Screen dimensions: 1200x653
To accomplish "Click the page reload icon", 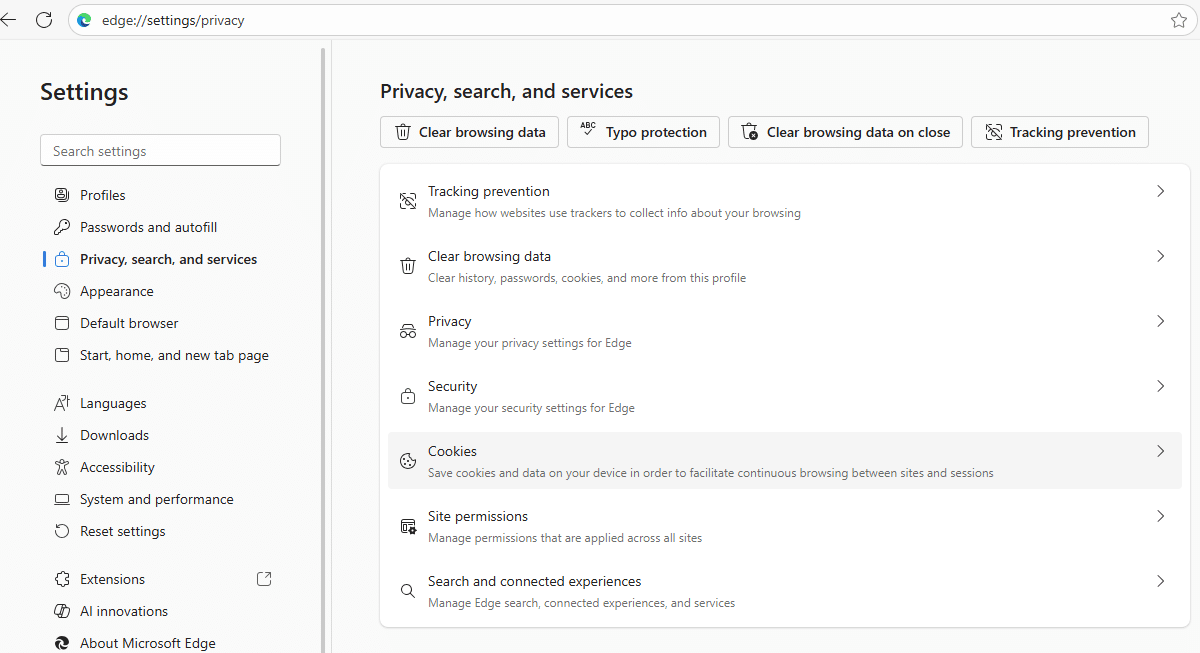I will 43,19.
